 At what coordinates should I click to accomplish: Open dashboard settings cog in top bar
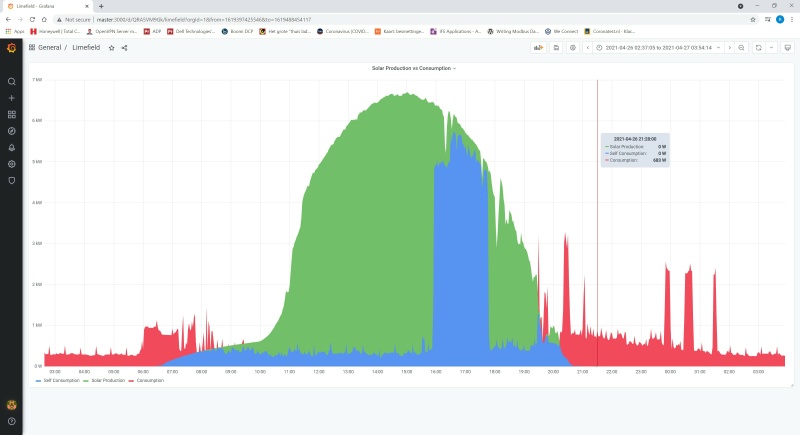pyautogui.click(x=572, y=47)
